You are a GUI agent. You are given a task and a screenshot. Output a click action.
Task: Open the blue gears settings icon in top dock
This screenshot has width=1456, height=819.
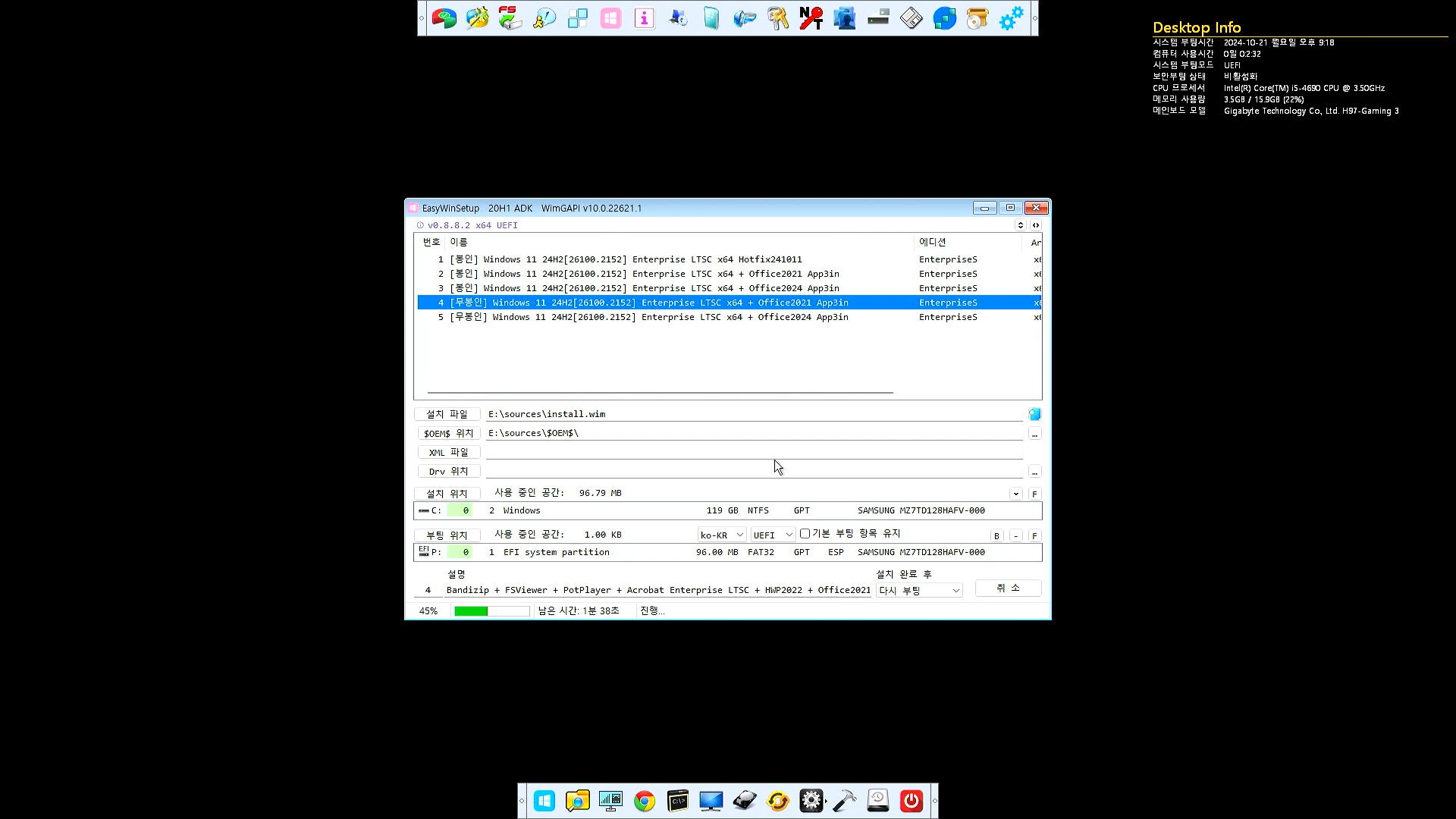pos(1012,18)
